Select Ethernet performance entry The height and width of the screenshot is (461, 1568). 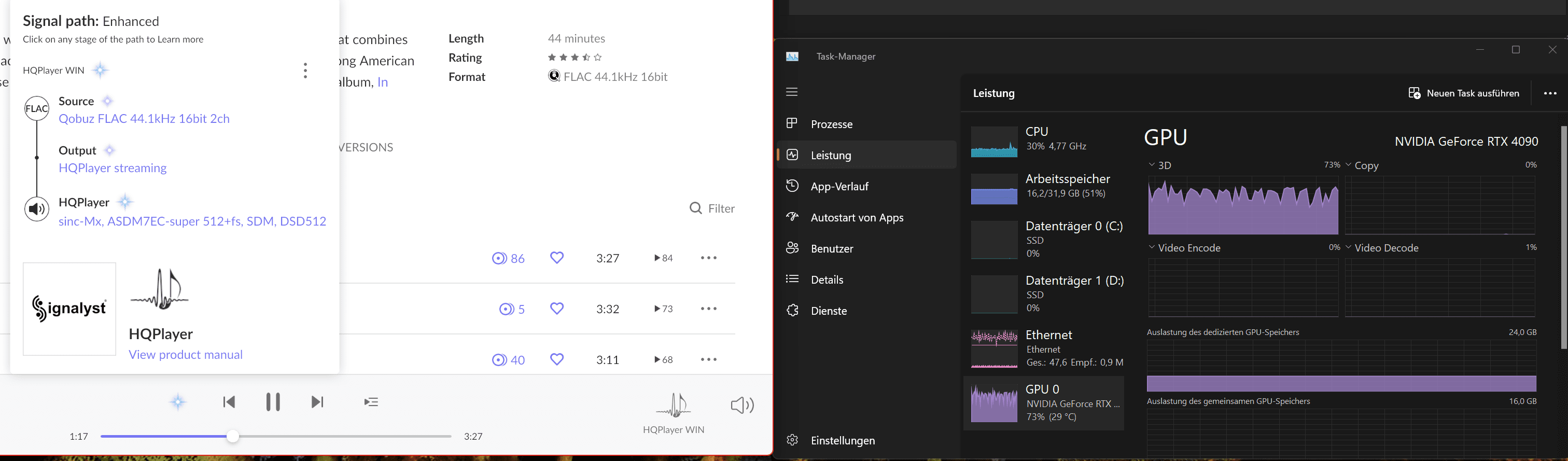click(x=1043, y=348)
